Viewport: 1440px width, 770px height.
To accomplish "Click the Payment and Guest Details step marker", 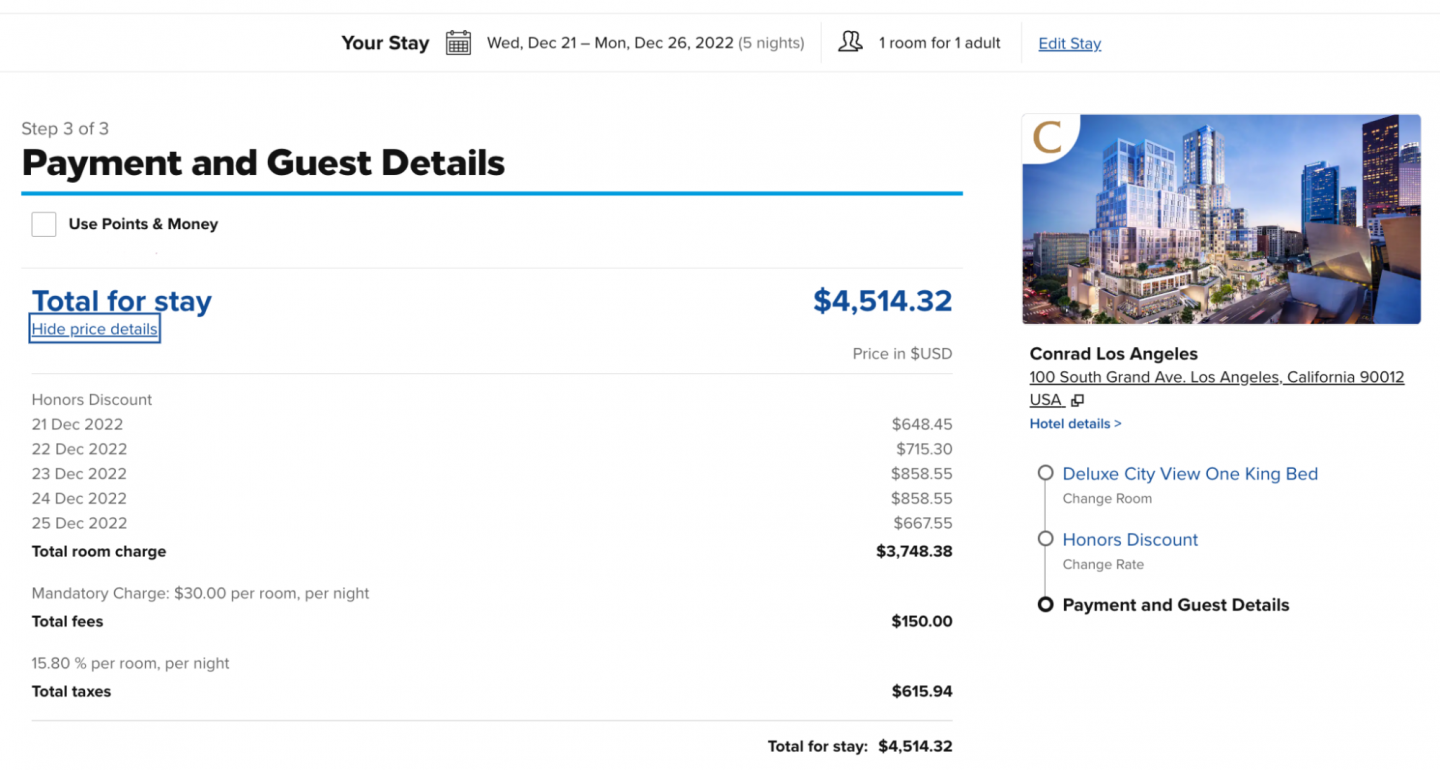I will click(x=1045, y=605).
